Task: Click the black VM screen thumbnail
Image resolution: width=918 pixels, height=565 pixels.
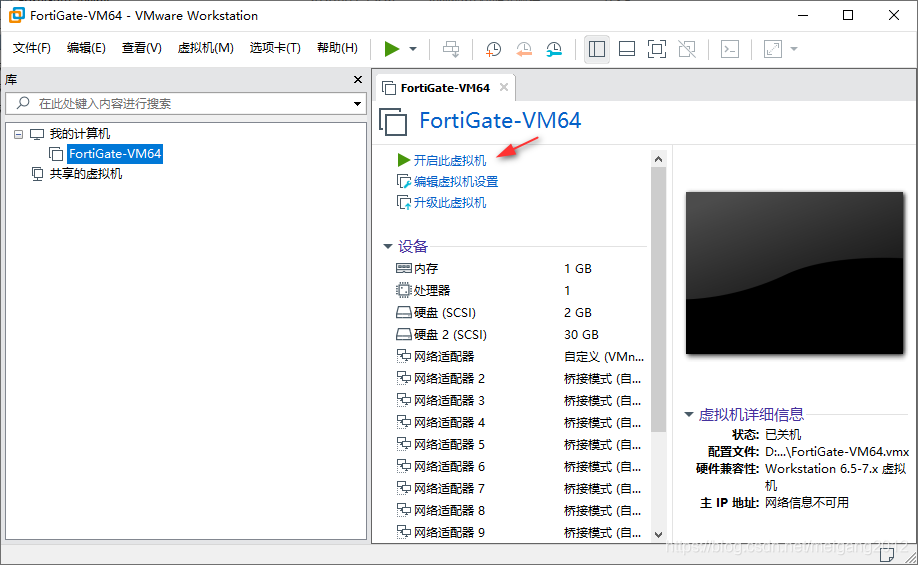Action: (x=794, y=273)
